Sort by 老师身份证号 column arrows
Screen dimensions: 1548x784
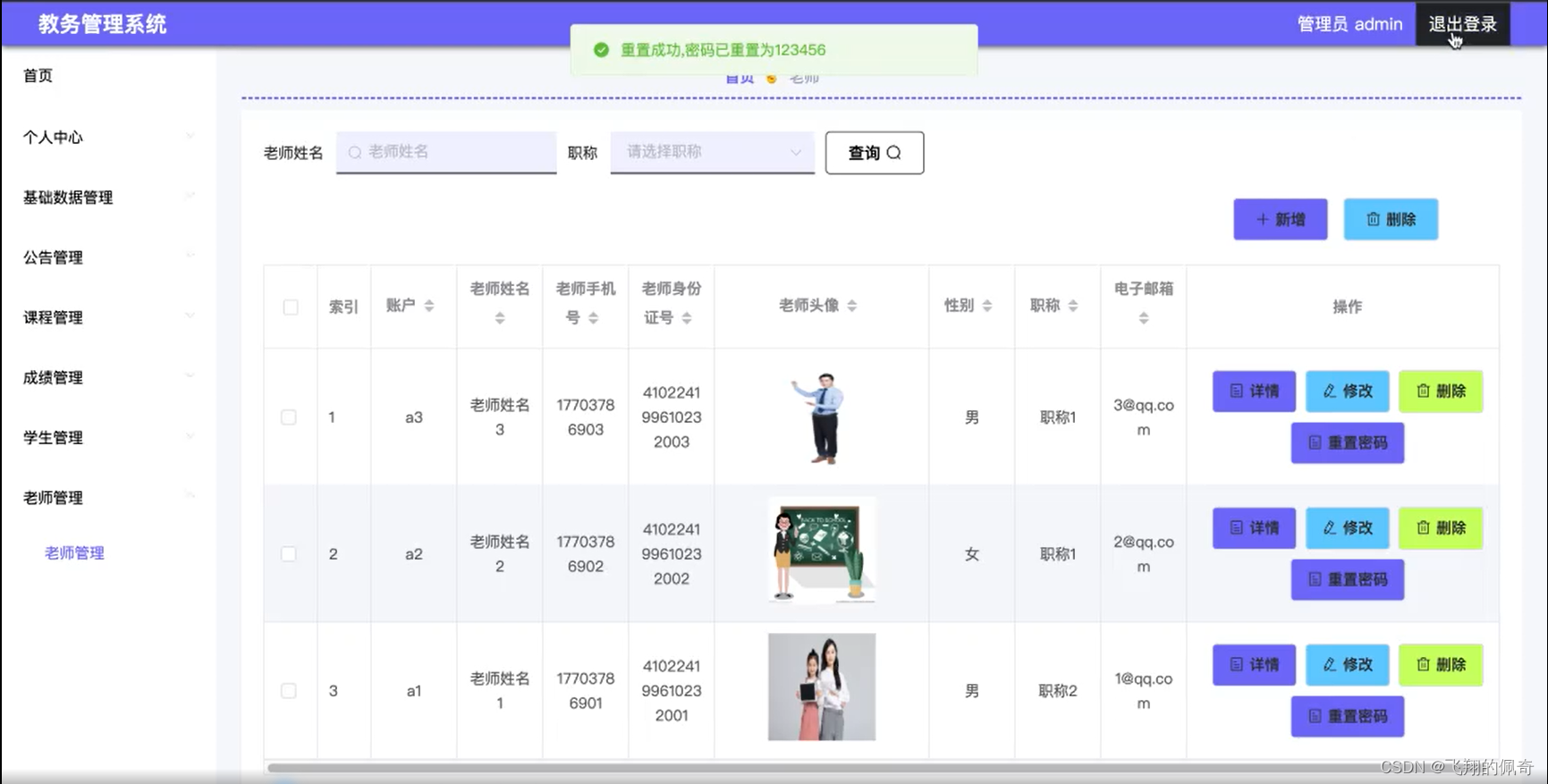coord(687,318)
